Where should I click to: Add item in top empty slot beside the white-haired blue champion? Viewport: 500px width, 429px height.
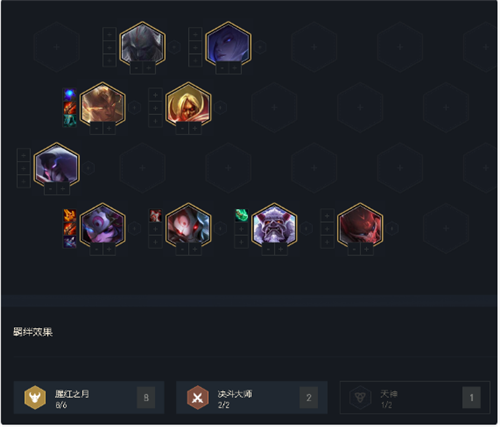[195, 34]
